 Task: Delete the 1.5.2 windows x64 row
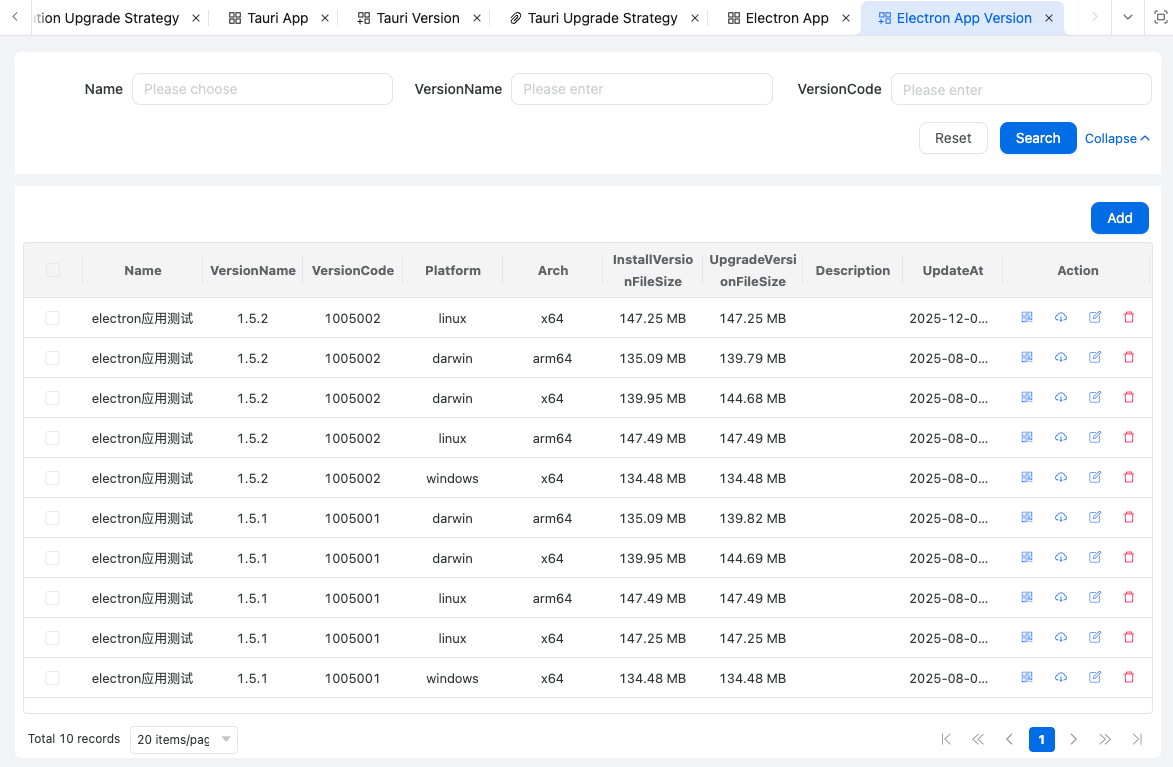1129,477
